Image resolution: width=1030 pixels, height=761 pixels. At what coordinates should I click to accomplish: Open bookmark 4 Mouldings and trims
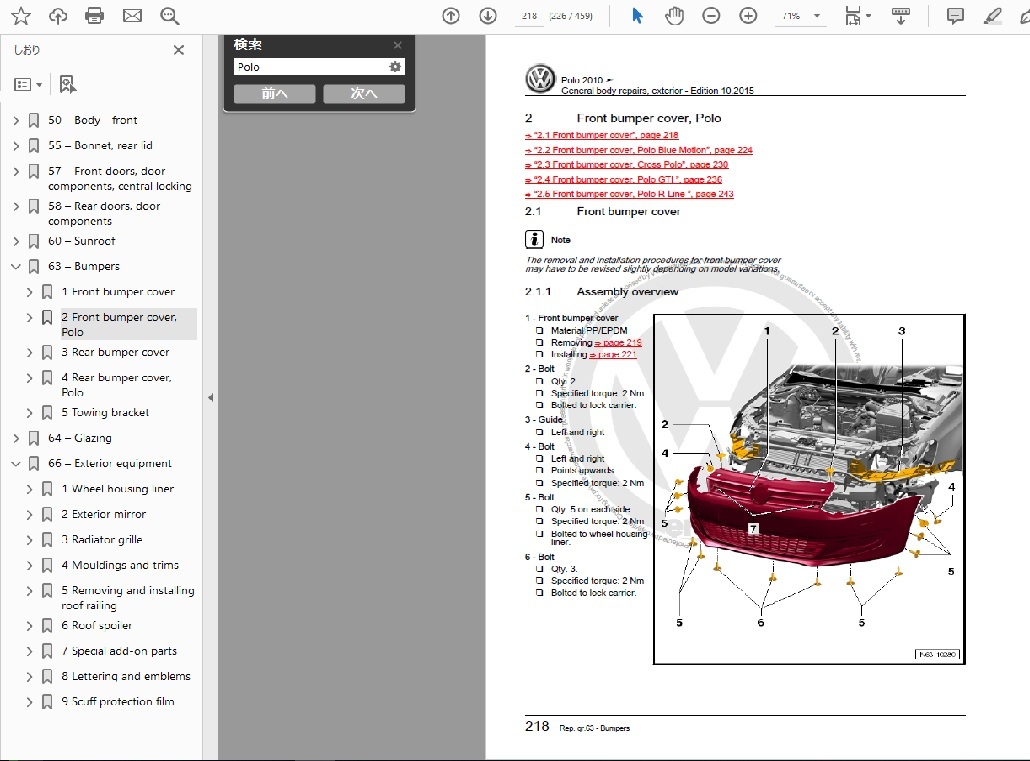(x=120, y=565)
